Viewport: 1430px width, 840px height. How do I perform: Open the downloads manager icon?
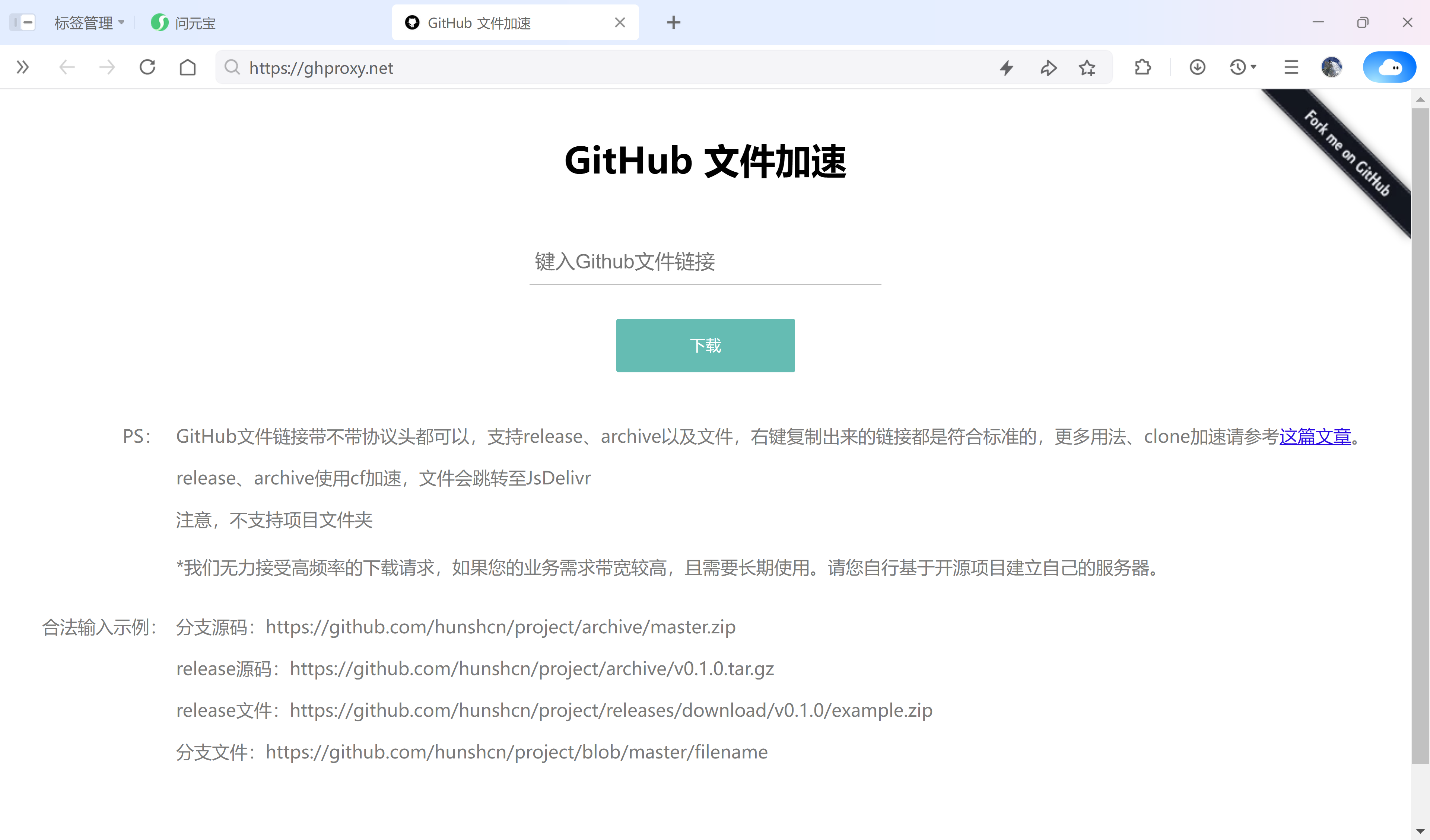[1197, 67]
